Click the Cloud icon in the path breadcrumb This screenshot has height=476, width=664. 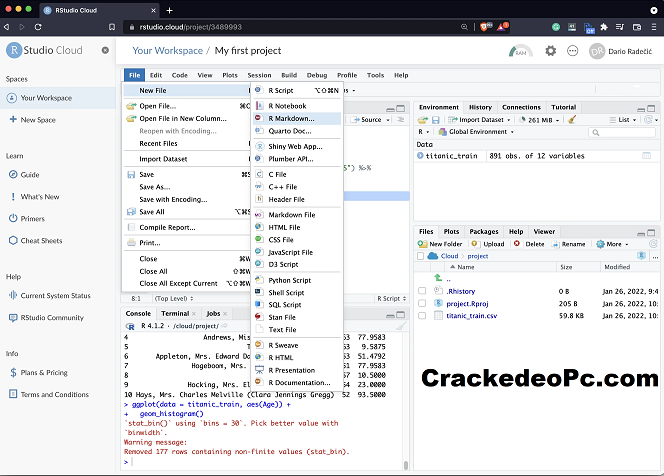click(432, 256)
